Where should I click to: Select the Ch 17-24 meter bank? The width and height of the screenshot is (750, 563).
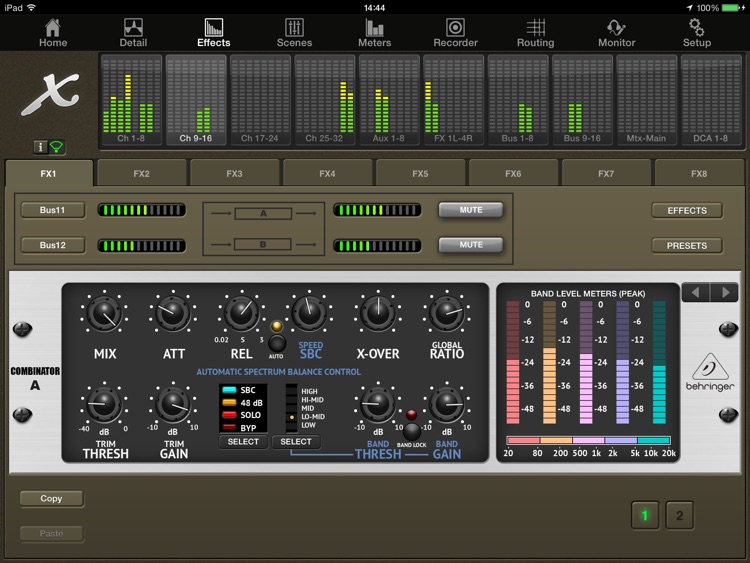pos(260,100)
